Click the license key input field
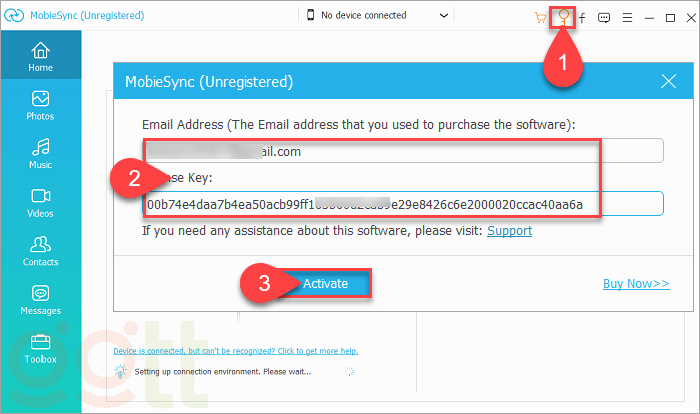The image size is (700, 414). 404,204
